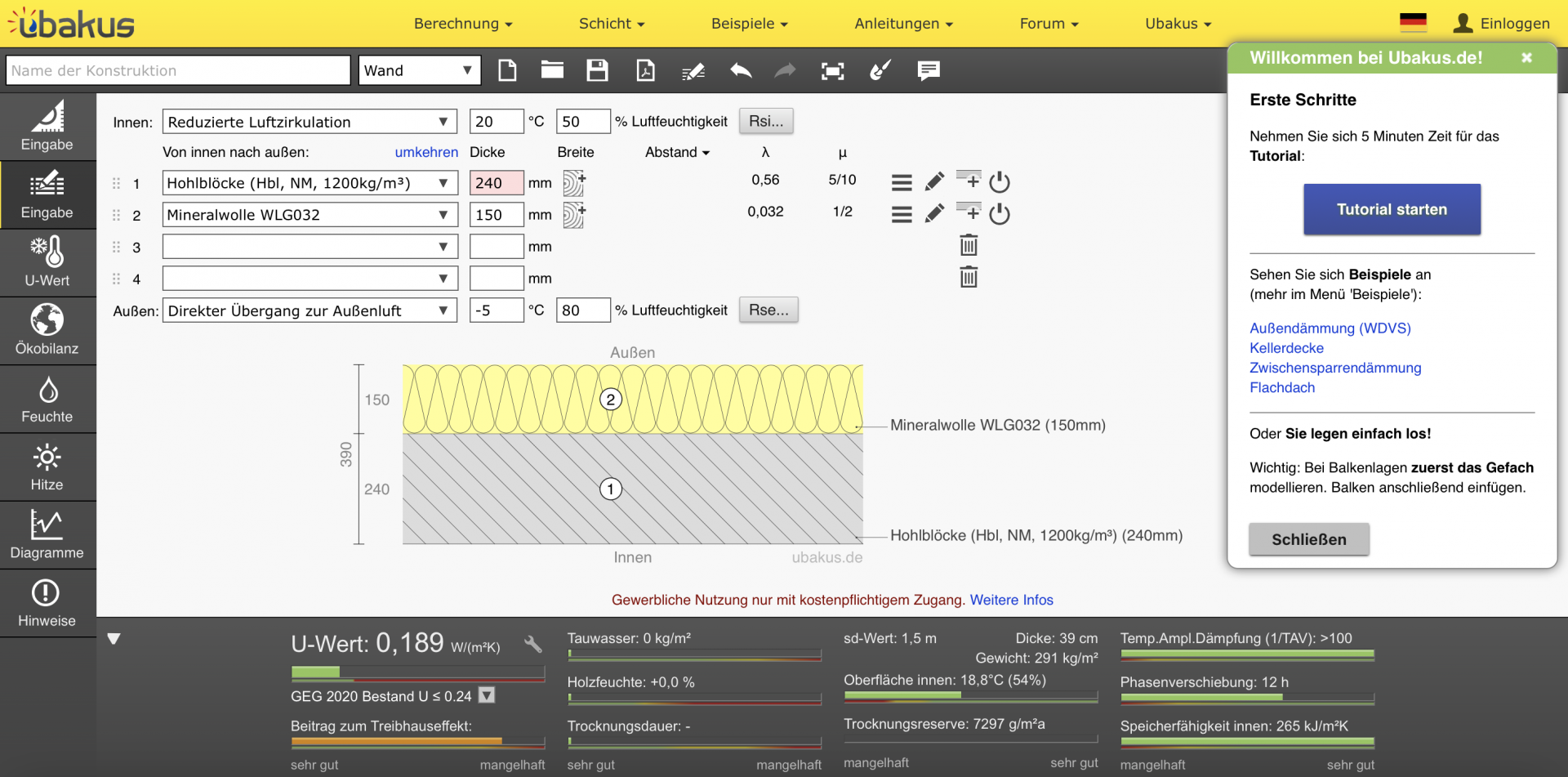Open the Berechnung menu
Viewport: 1568px width, 777px height.
coord(463,24)
